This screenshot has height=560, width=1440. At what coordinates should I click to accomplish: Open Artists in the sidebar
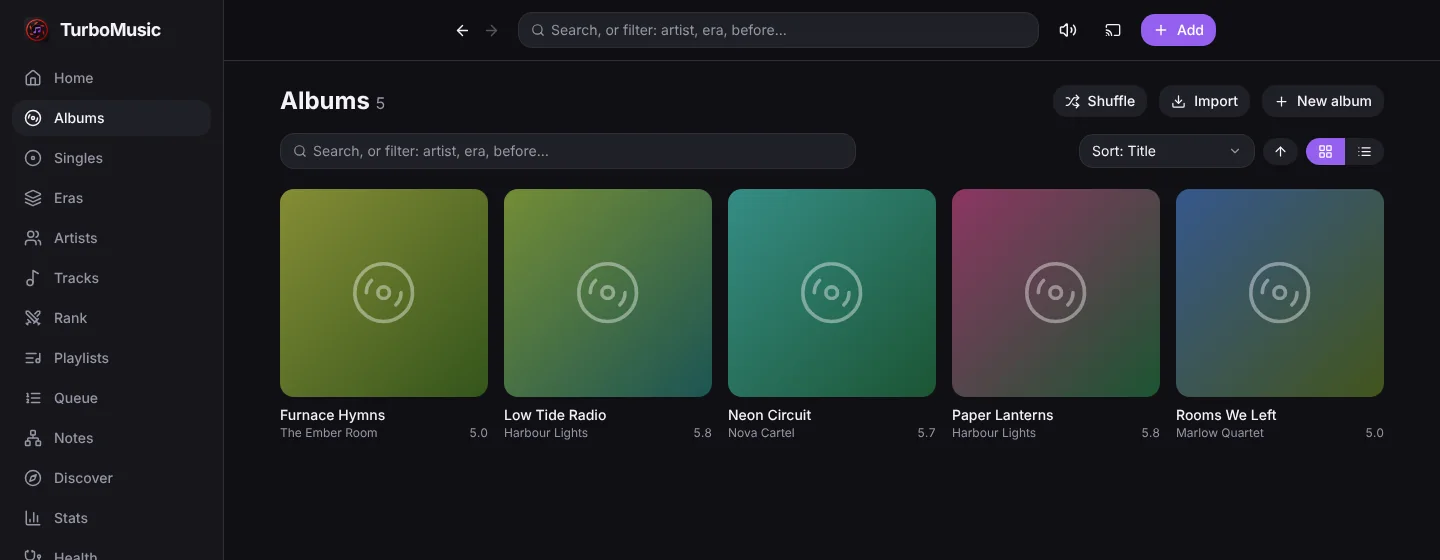point(111,238)
